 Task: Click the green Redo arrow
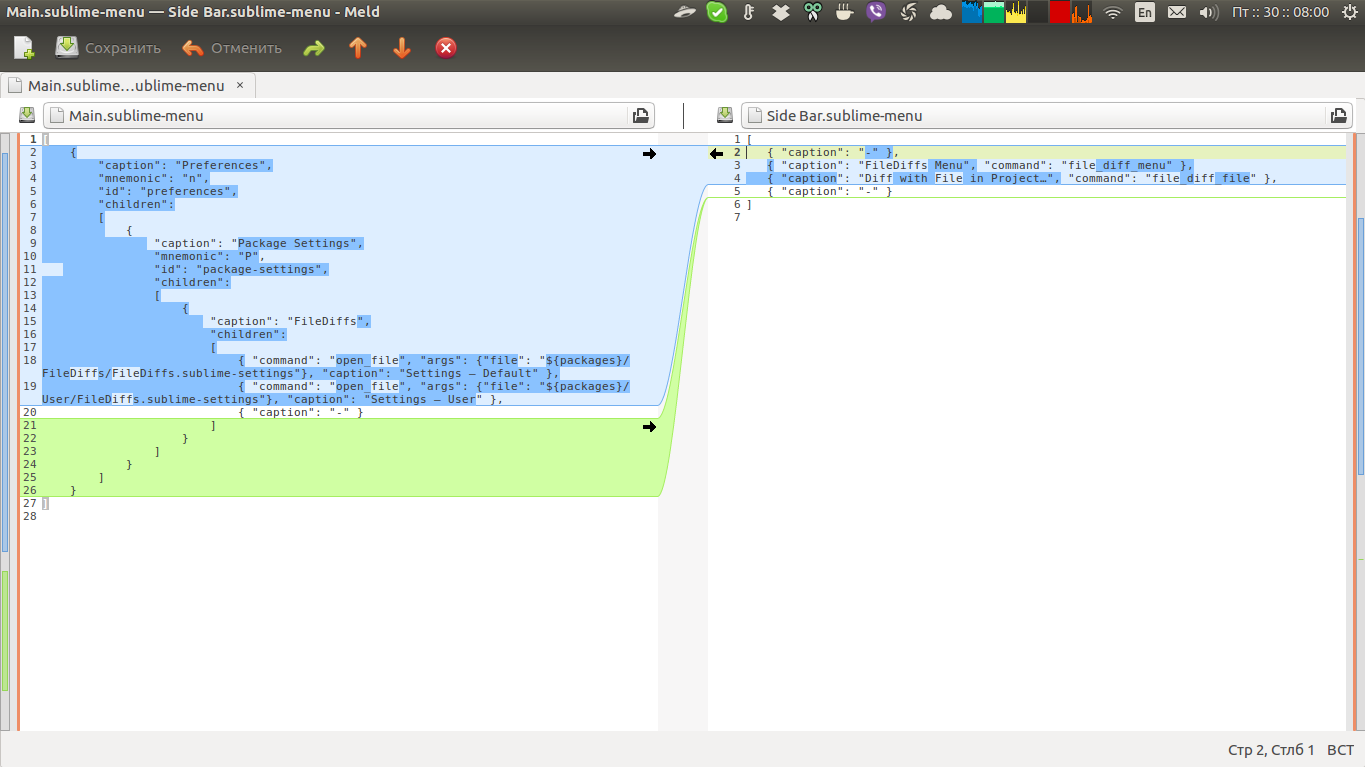314,48
